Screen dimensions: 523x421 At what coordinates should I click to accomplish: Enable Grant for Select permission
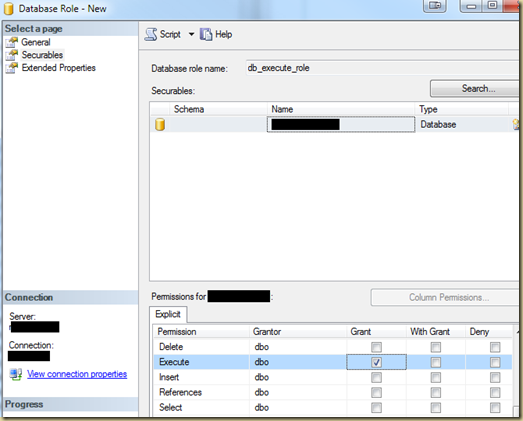(x=376, y=407)
